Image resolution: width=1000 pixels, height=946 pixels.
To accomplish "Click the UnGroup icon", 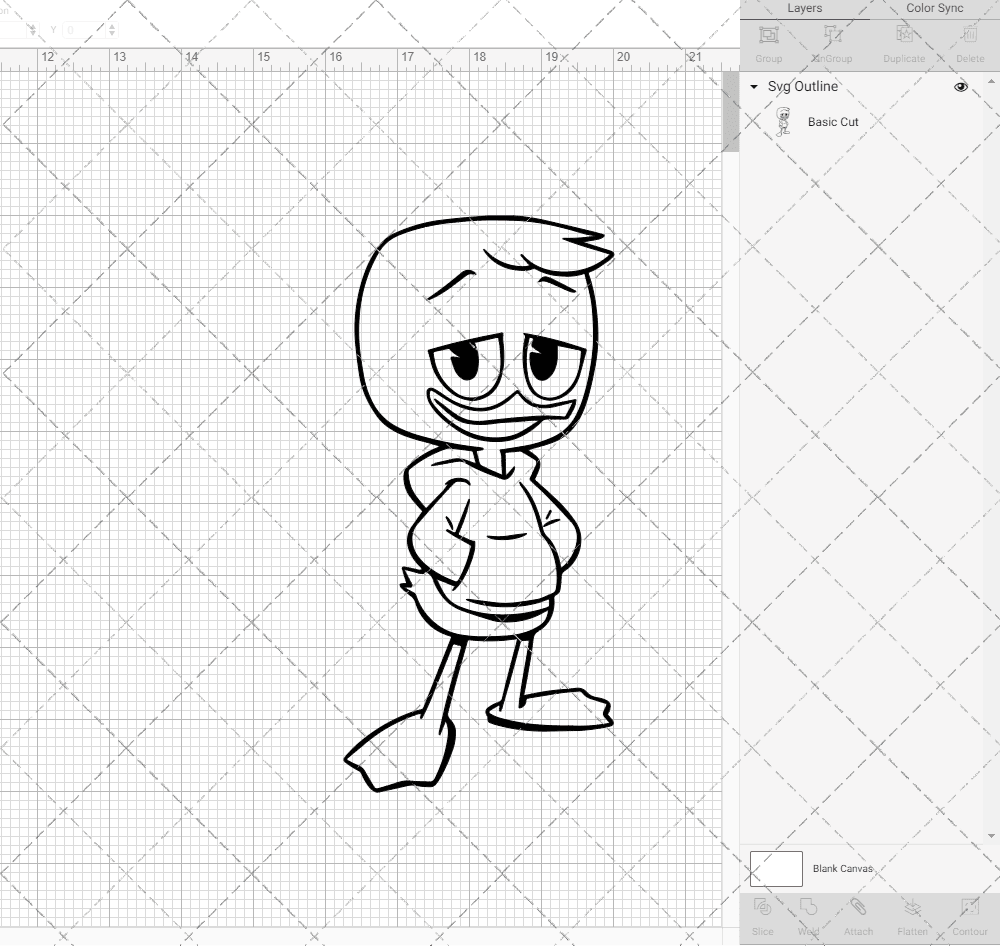I will [832, 34].
